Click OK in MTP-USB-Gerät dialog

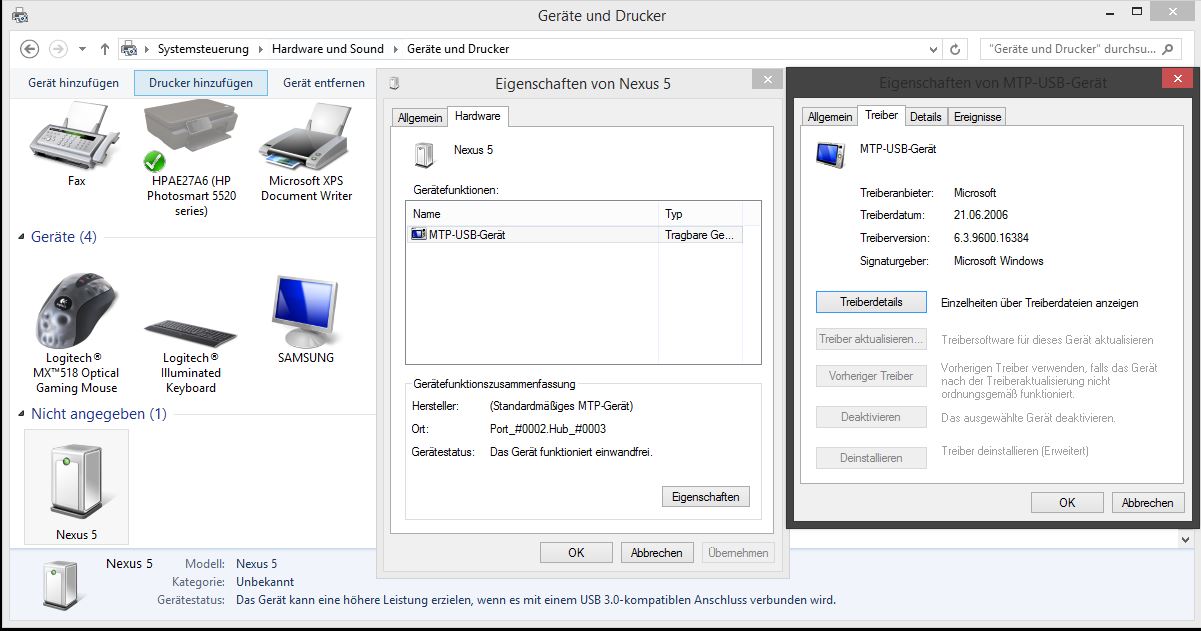(1067, 503)
